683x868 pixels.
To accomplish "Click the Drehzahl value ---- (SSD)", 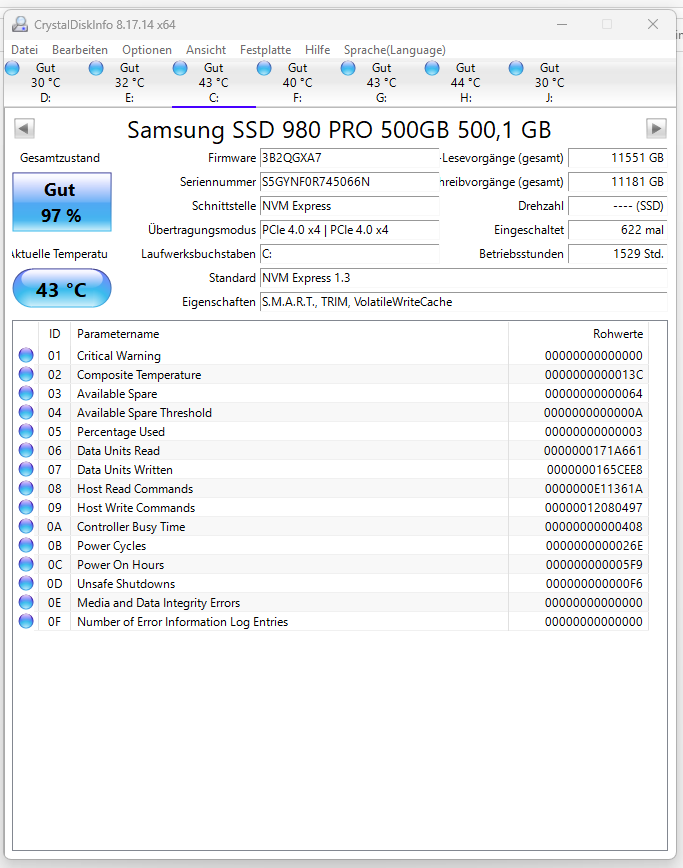I will [618, 206].
